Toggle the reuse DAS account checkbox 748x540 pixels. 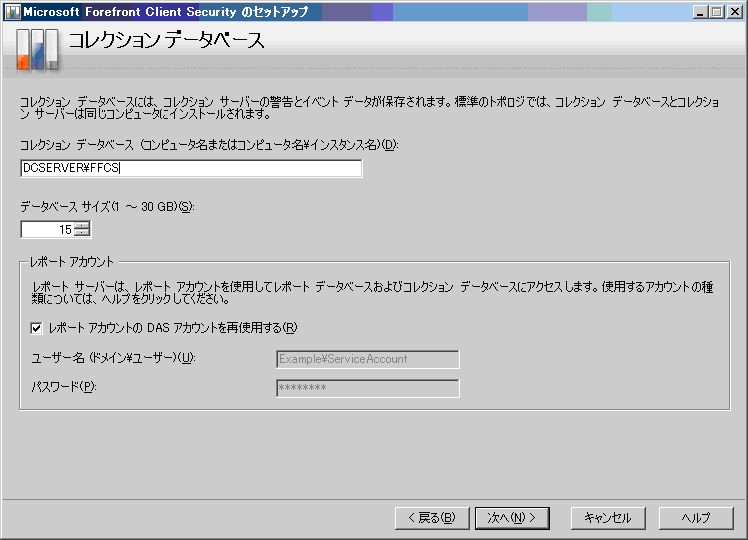(36, 328)
